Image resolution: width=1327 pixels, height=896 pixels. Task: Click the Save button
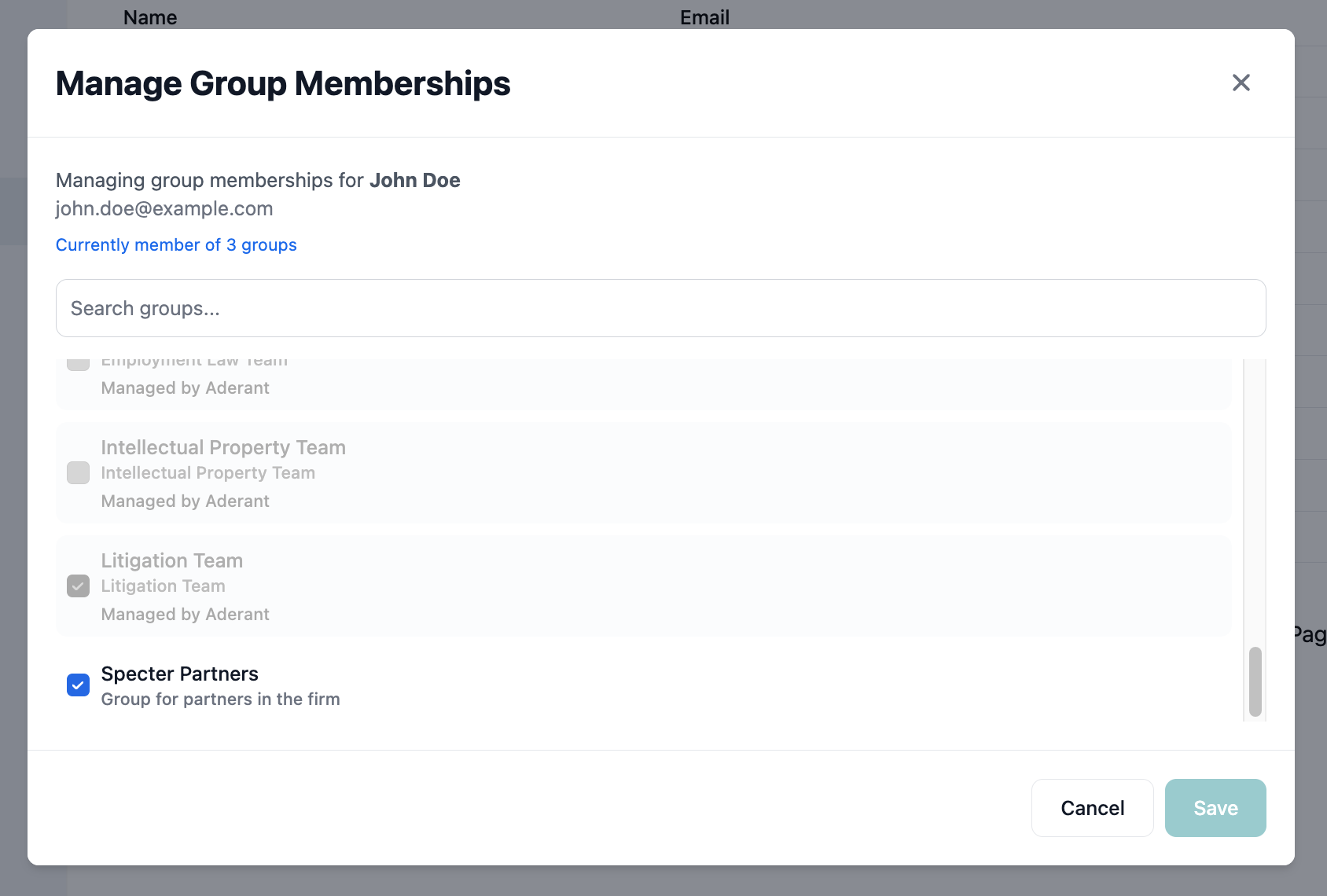pyautogui.click(x=1215, y=807)
